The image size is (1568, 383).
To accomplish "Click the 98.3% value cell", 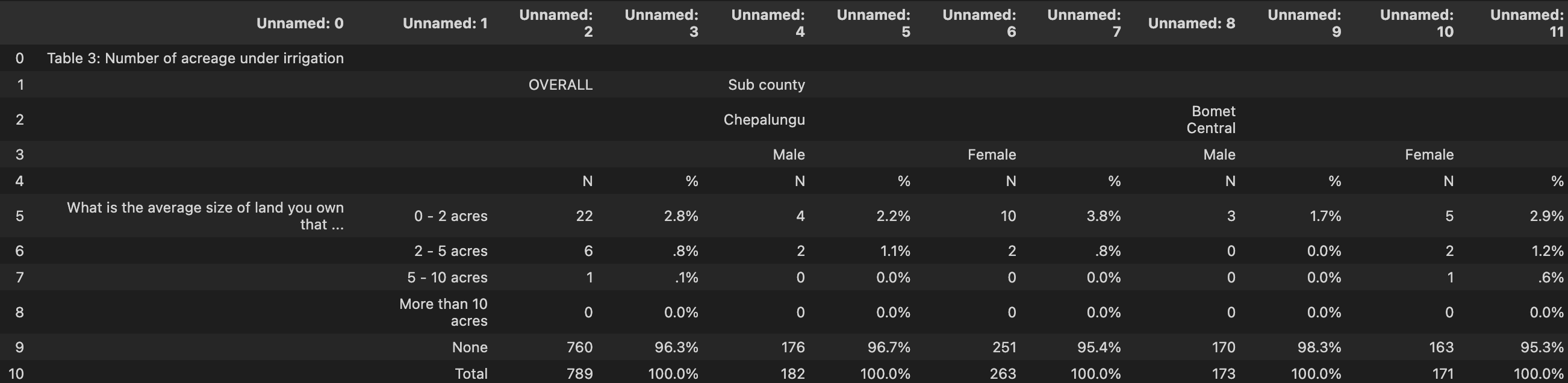I will (1319, 347).
